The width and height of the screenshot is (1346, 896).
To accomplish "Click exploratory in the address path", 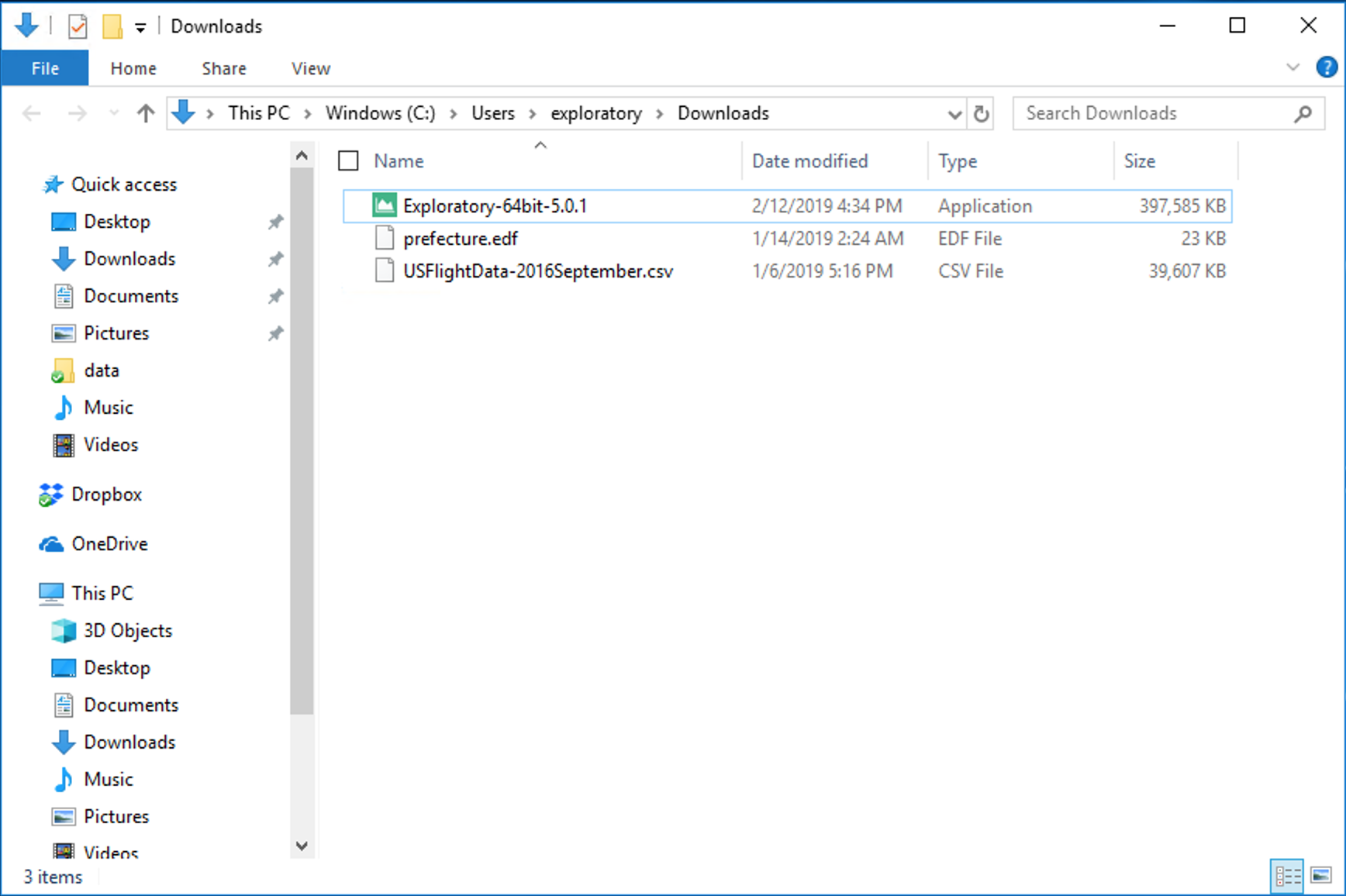I will point(596,113).
